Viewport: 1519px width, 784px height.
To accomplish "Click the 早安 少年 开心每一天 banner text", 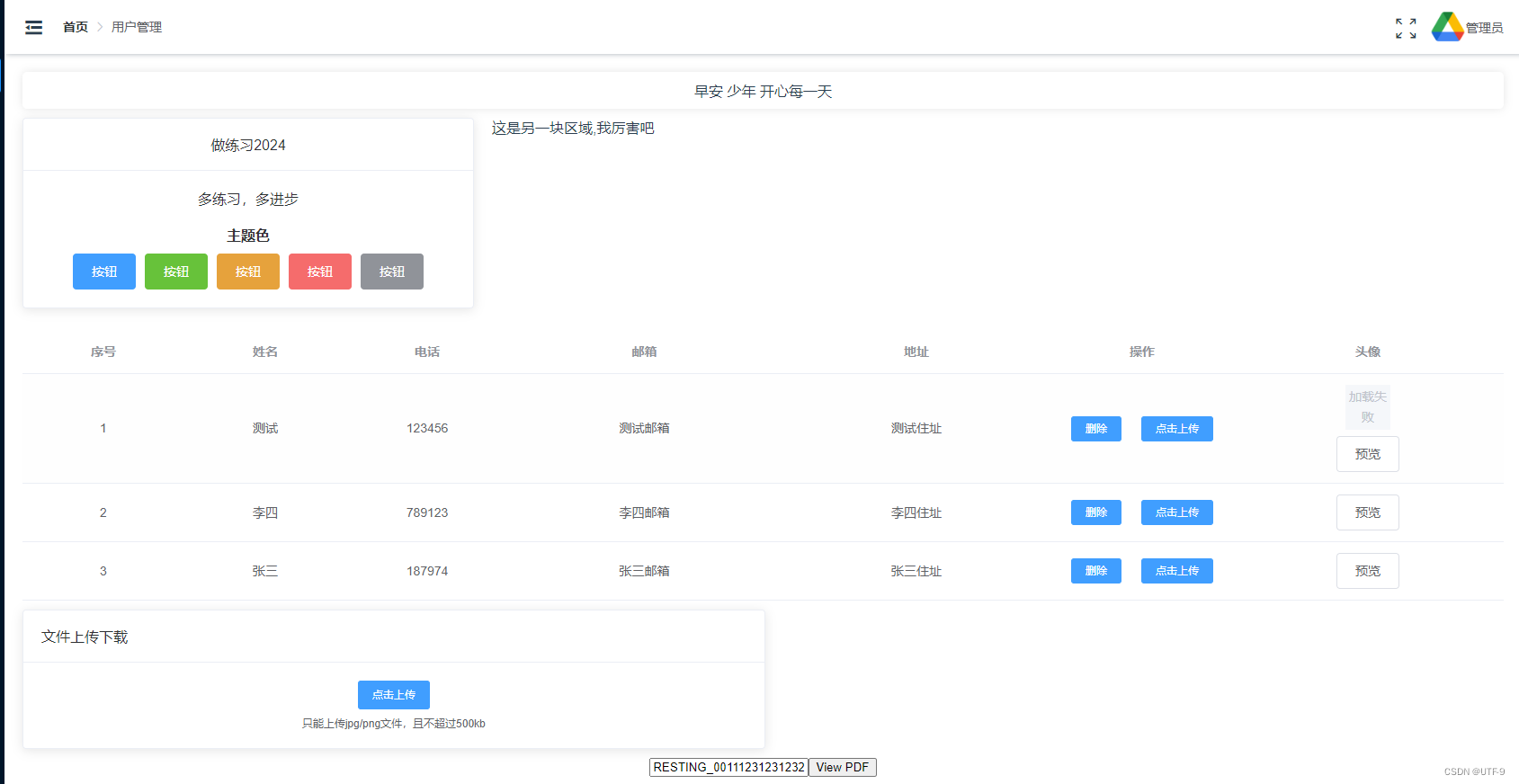I will (x=763, y=91).
